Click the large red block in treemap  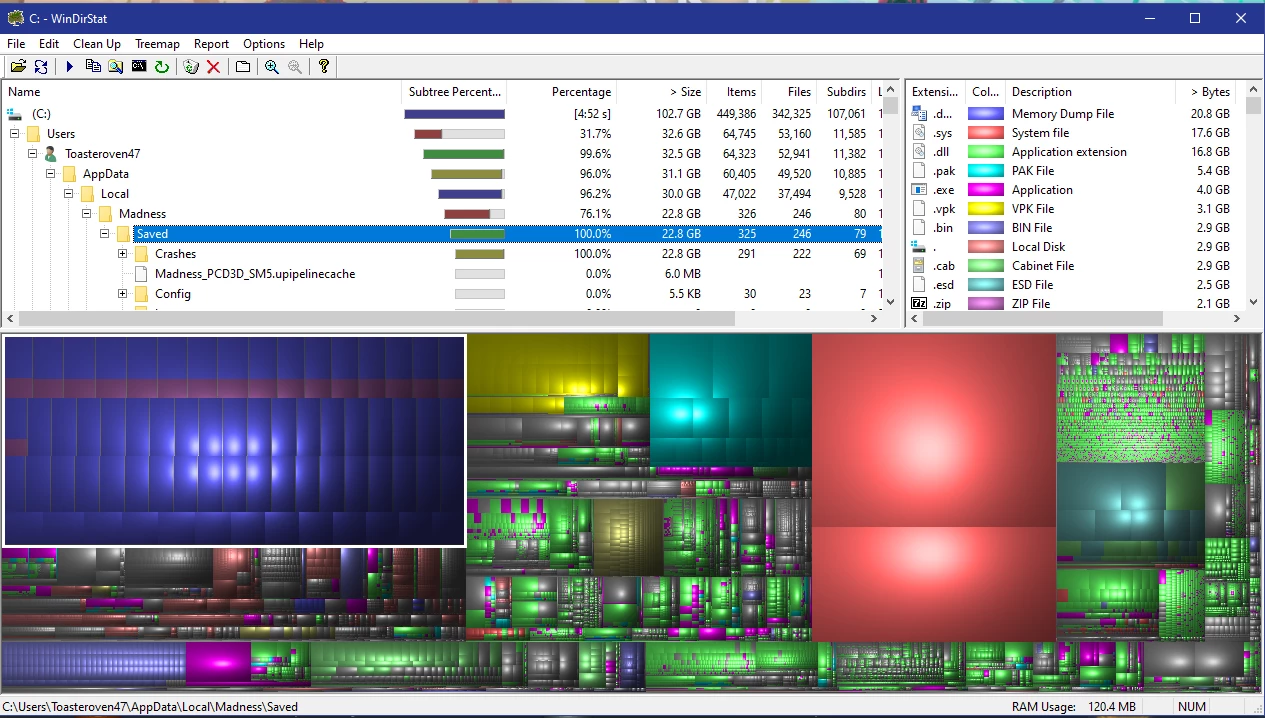pyautogui.click(x=933, y=430)
